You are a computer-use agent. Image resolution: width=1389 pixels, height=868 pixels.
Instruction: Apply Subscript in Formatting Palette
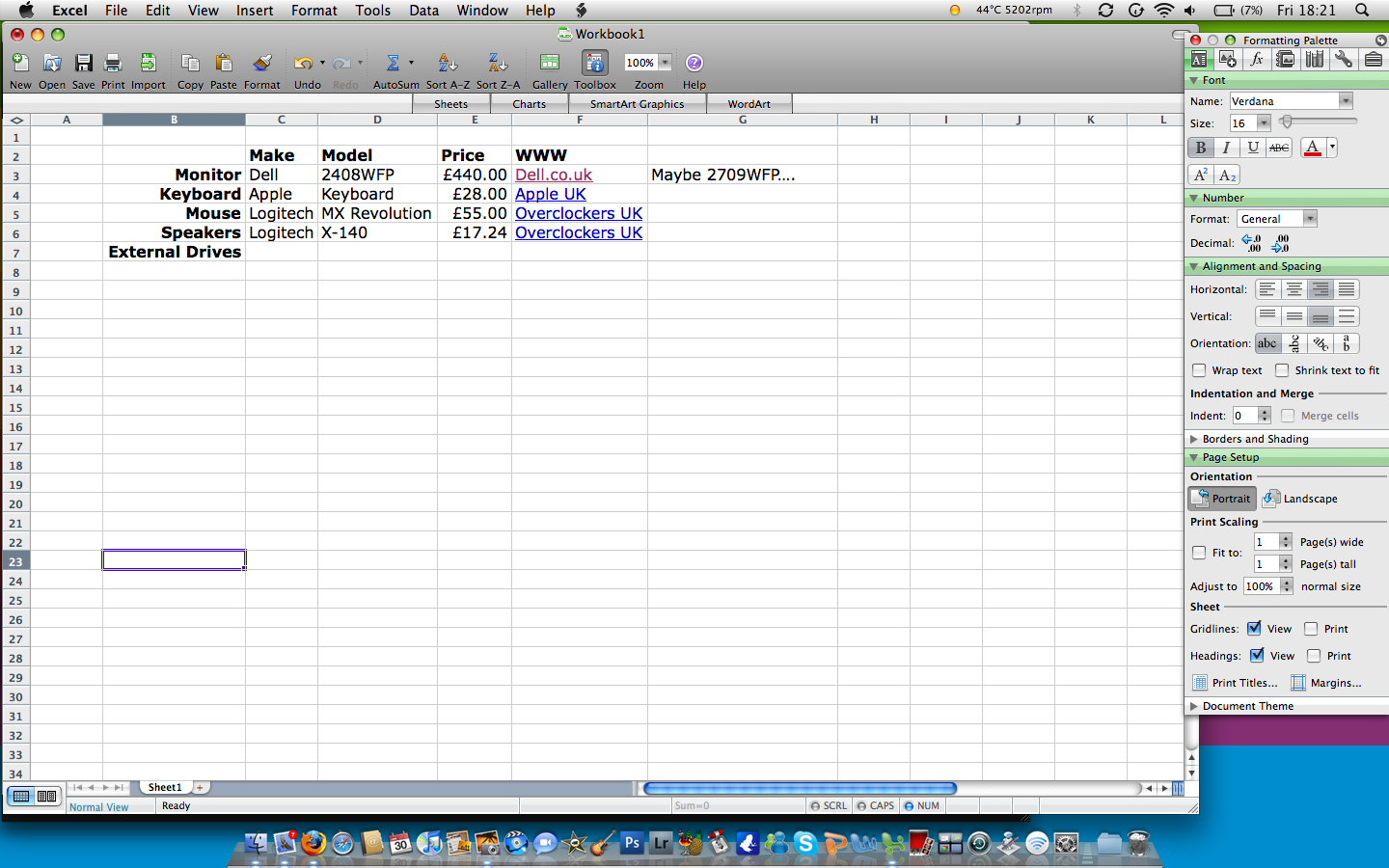[1227, 175]
